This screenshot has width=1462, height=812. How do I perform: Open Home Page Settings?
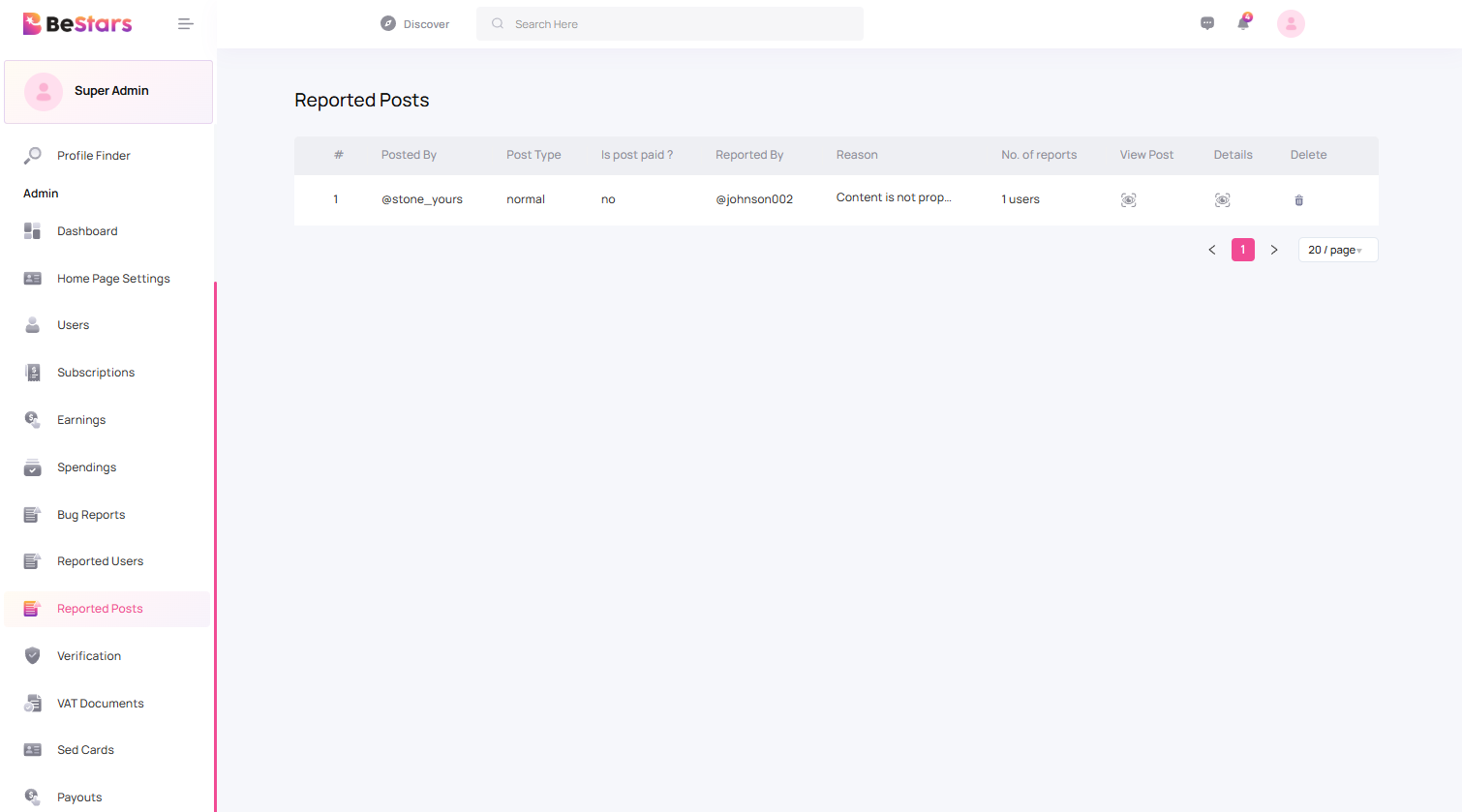(x=113, y=278)
